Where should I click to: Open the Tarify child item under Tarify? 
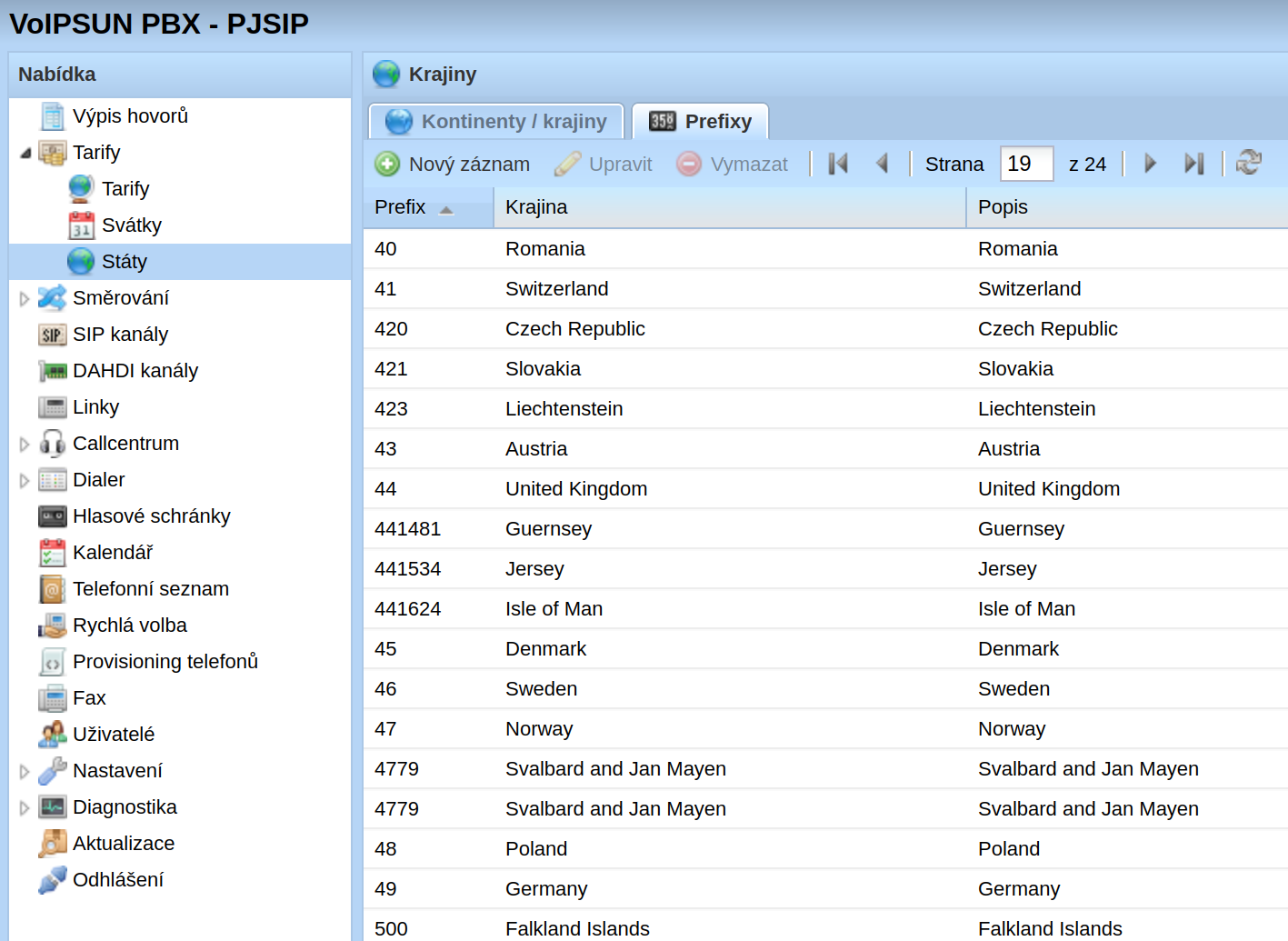point(125,189)
